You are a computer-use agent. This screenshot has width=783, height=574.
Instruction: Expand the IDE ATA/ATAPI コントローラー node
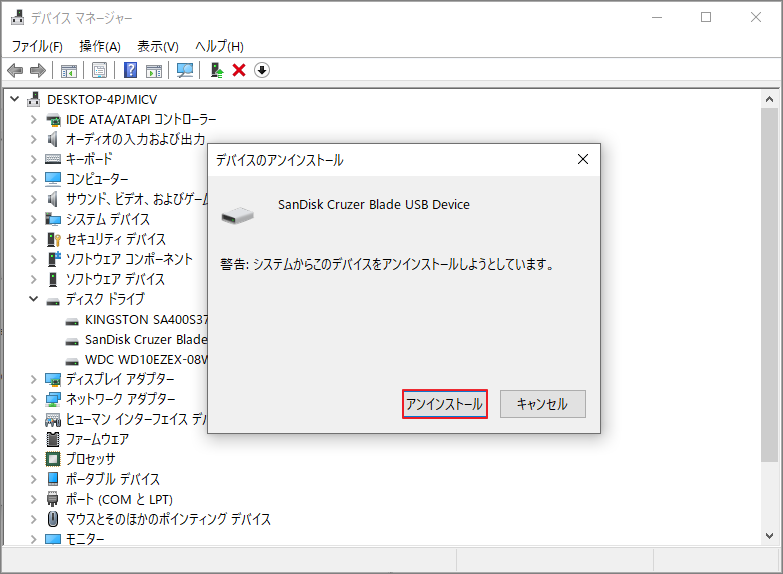(33, 119)
